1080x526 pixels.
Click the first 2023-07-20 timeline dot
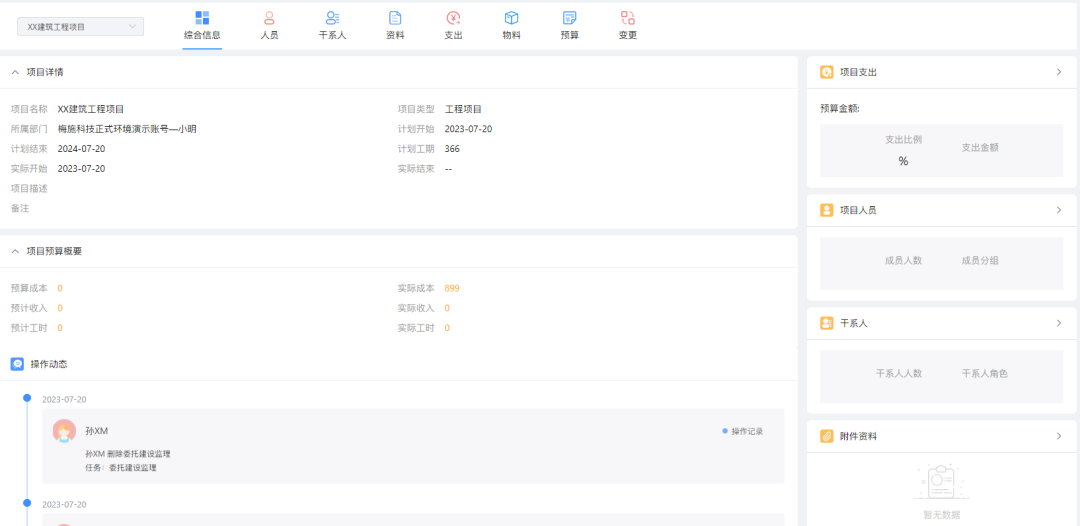click(27, 398)
